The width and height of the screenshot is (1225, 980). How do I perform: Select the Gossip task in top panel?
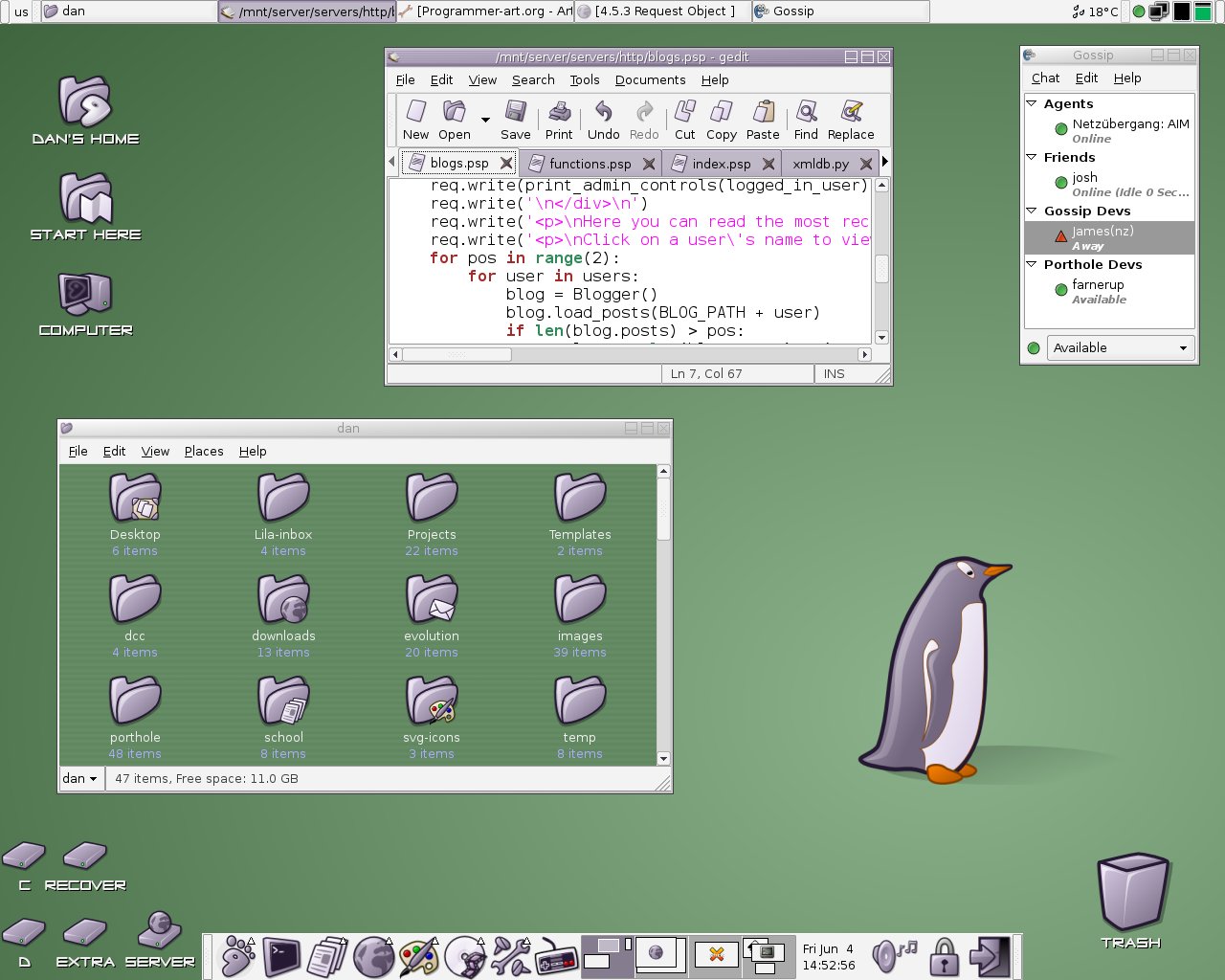pos(840,11)
